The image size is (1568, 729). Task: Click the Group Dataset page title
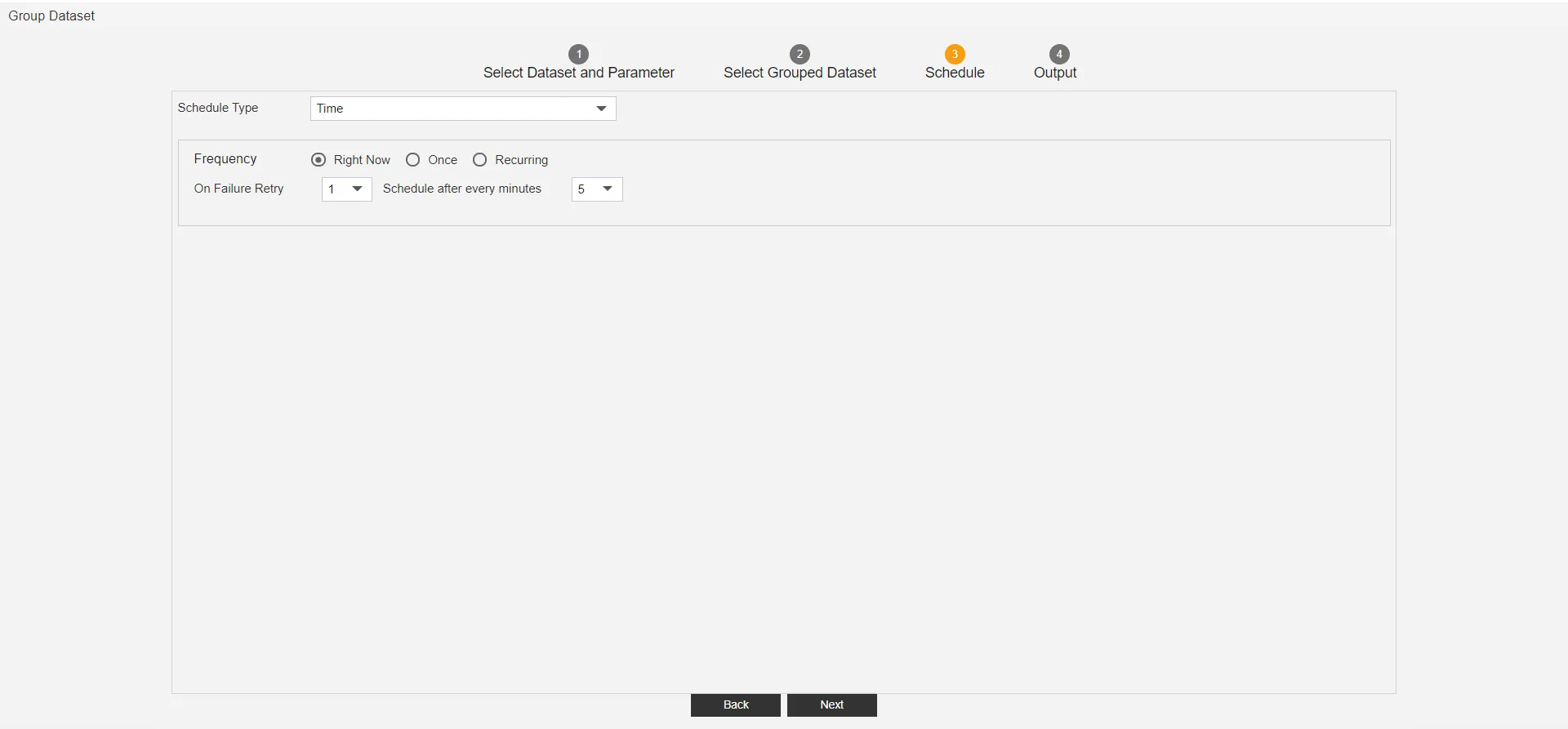51,16
